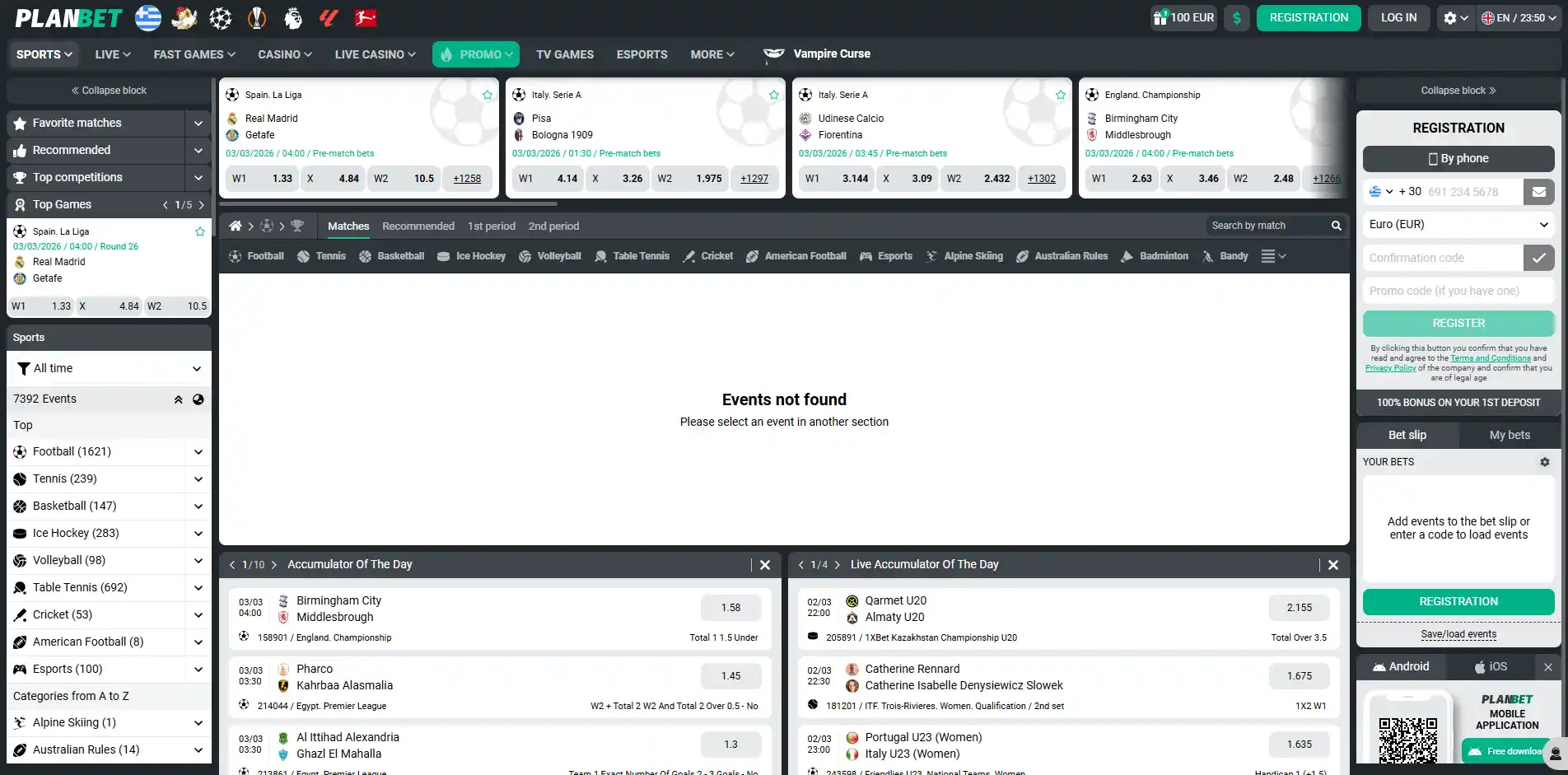
Task: Click the Search by match field
Action: point(1268,226)
